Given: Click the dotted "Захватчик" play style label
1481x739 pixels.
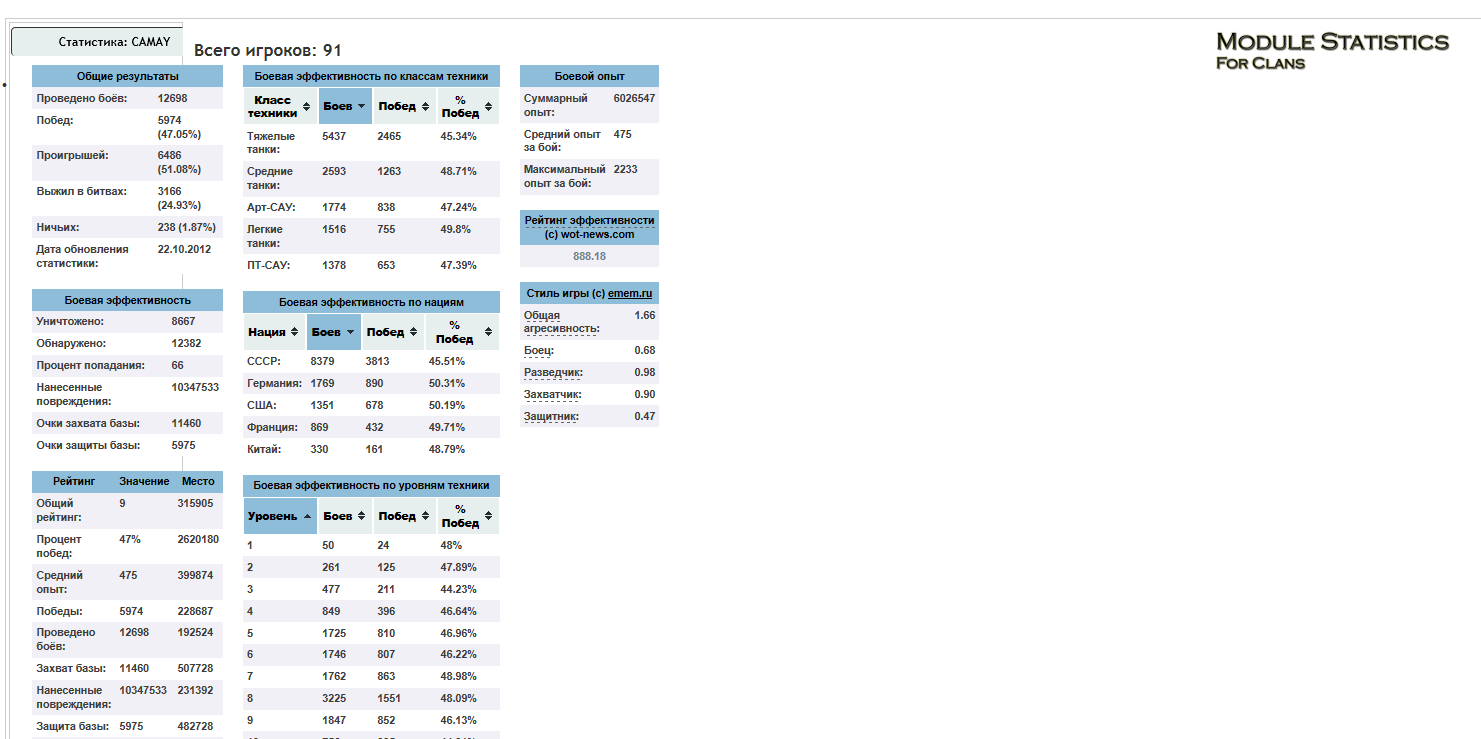Looking at the screenshot, I should pyautogui.click(x=552, y=395).
